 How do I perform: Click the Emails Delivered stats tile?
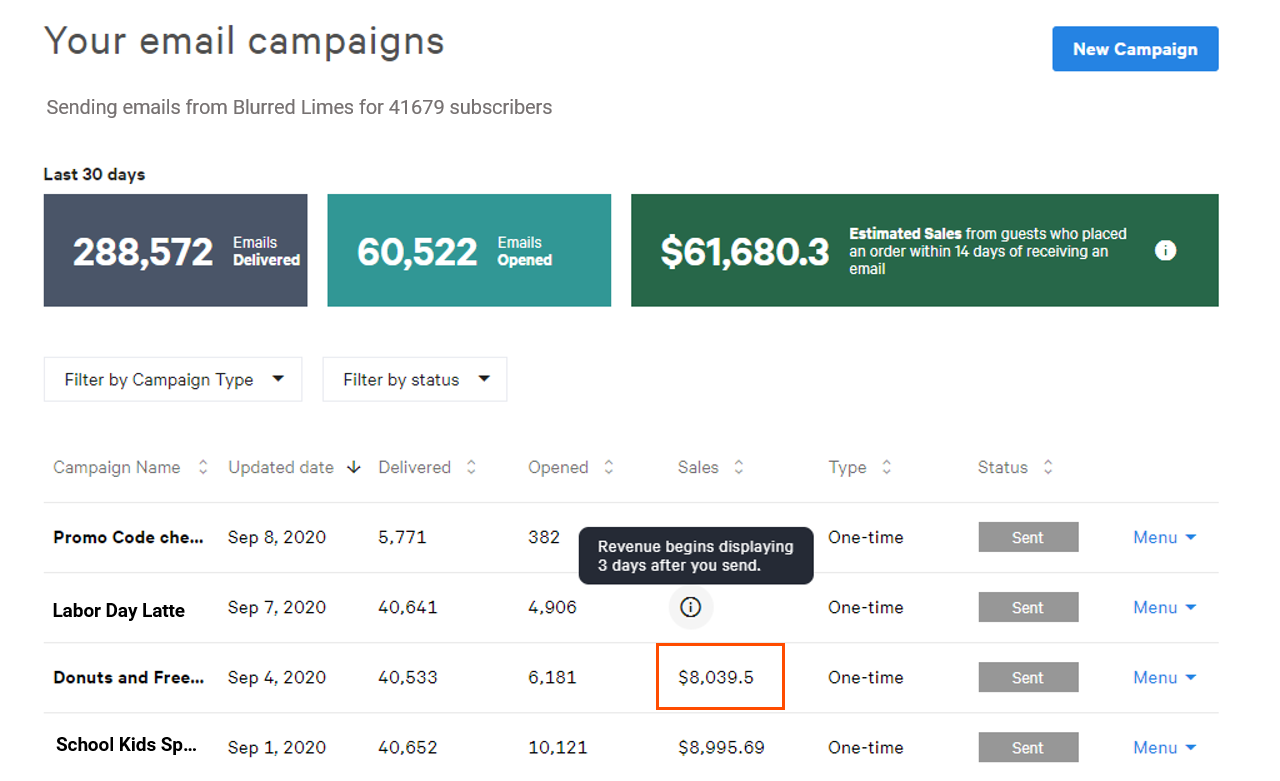pos(175,250)
